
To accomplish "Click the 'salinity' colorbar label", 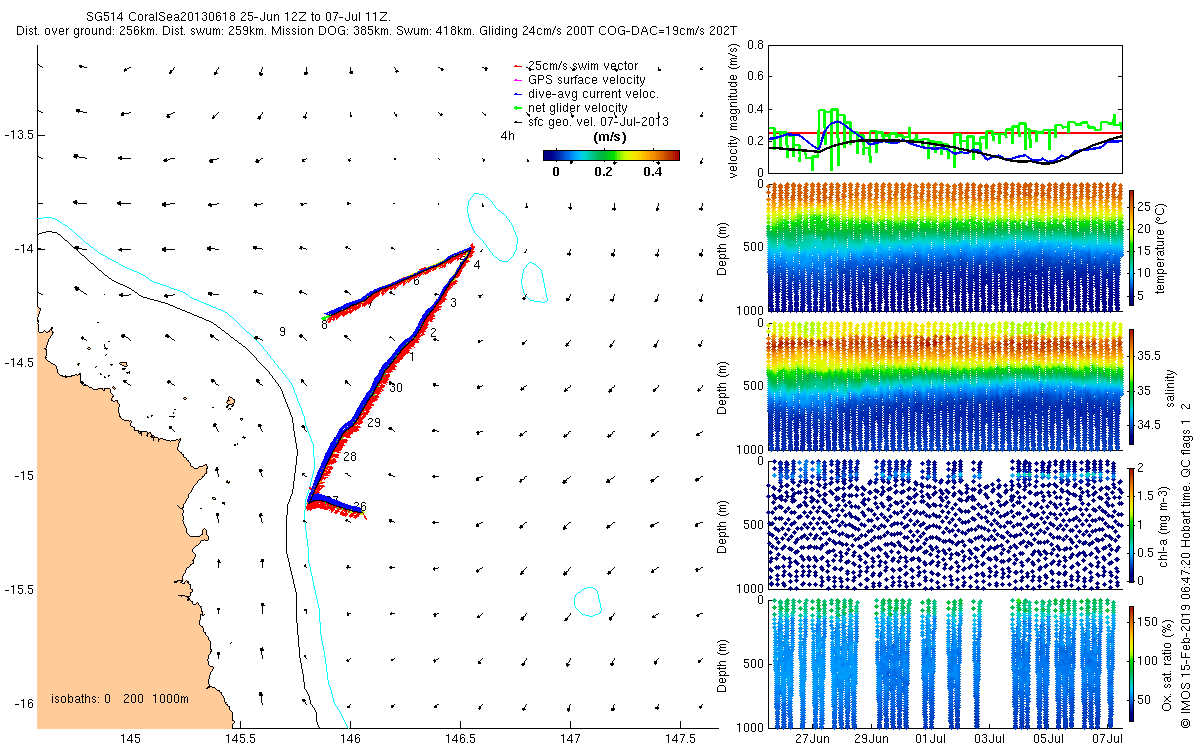I will (1171, 386).
